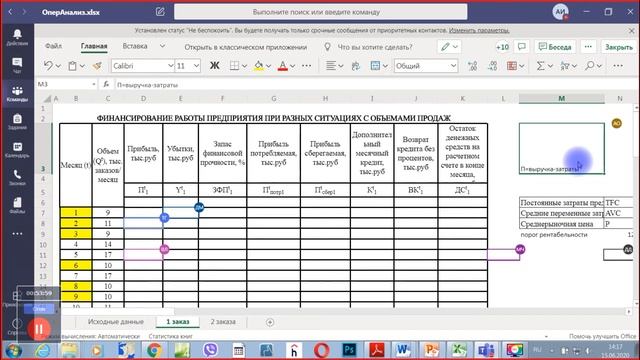Open Teams Календарь in sidebar

[17, 149]
